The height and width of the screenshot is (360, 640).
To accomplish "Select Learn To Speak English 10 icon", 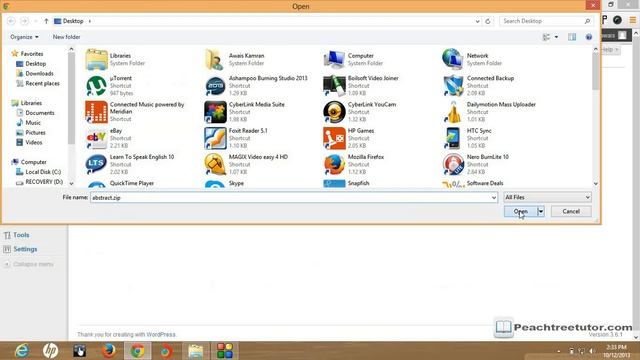I will (x=96, y=164).
